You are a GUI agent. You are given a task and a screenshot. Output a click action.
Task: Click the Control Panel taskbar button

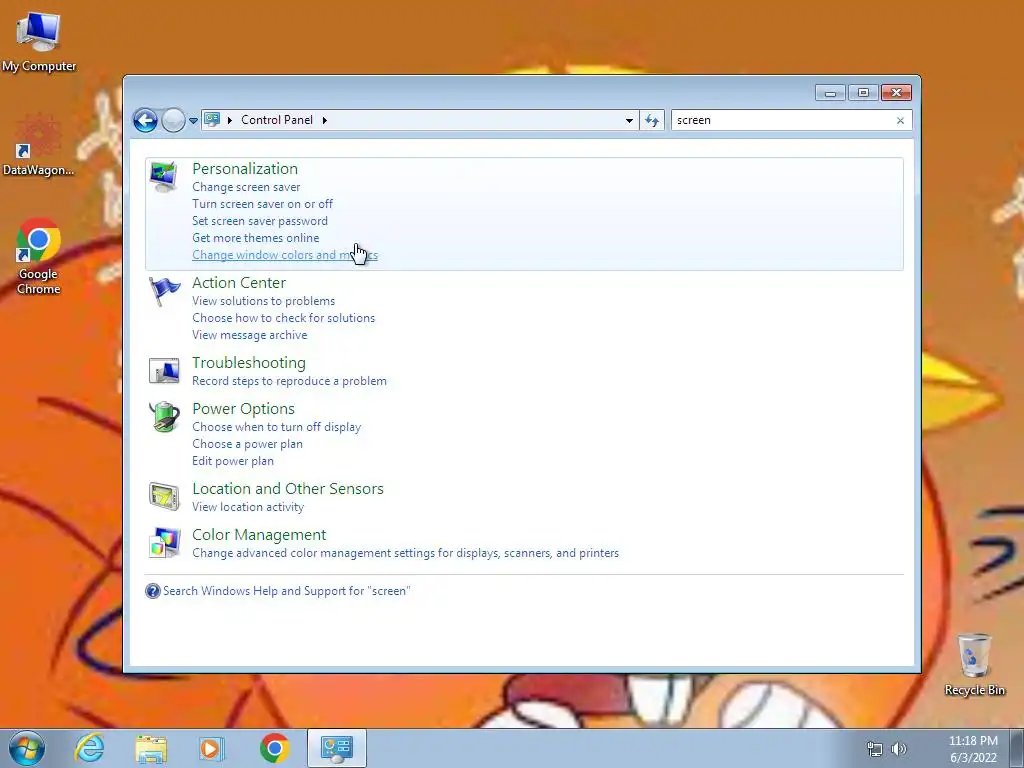tap(337, 748)
